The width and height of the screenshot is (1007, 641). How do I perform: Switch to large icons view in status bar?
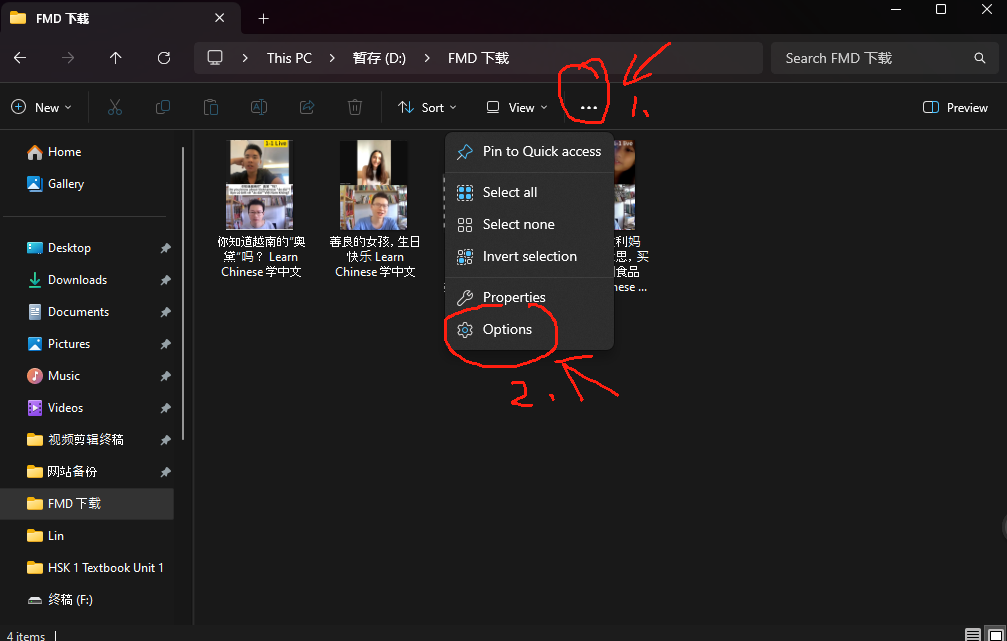pos(995,635)
